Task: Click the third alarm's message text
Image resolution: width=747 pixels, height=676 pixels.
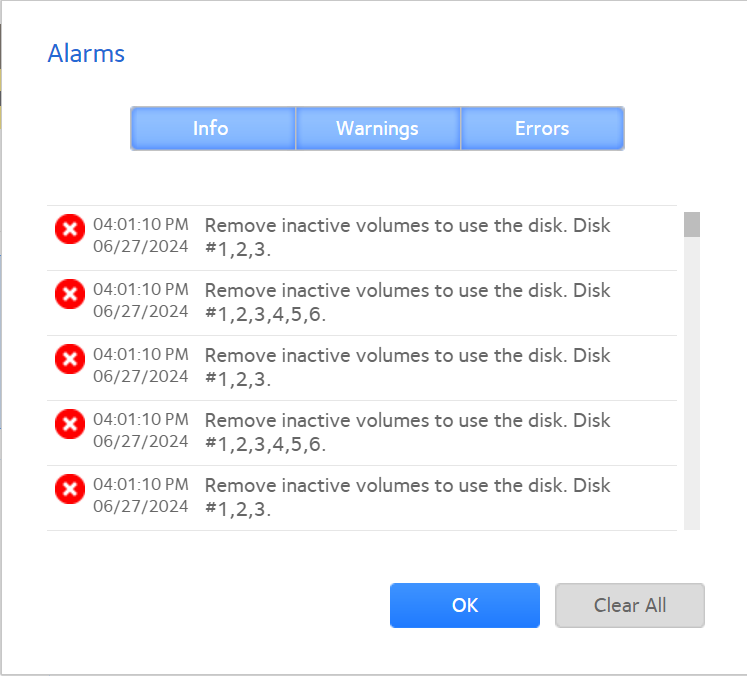Action: tap(407, 367)
